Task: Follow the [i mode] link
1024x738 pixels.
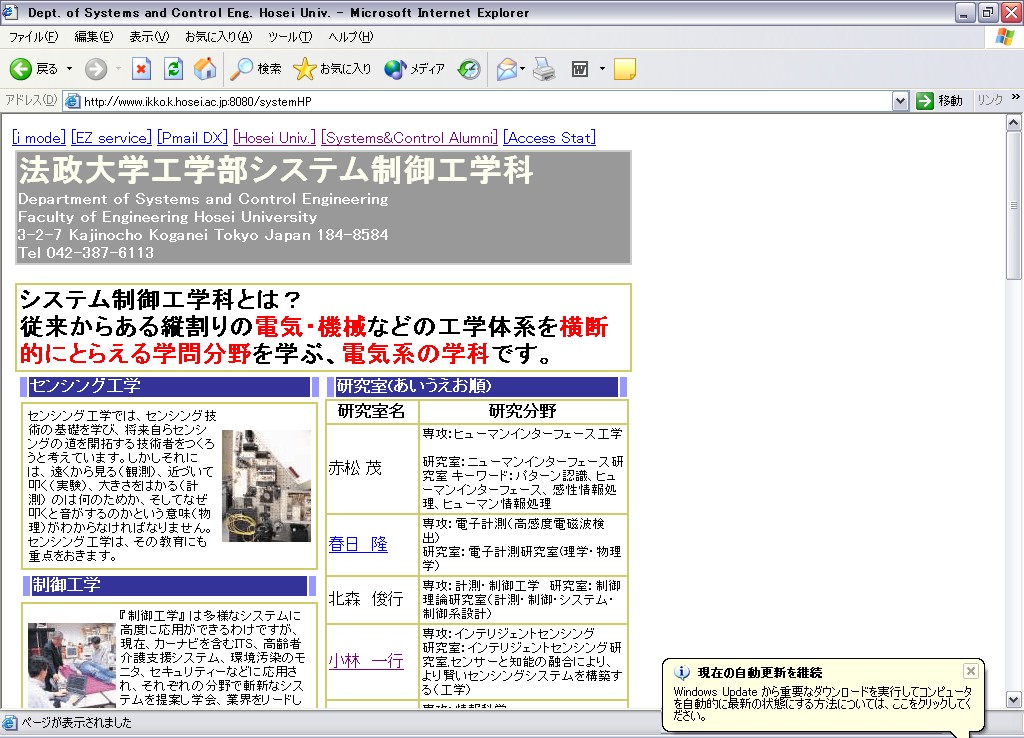Action: click(x=39, y=138)
